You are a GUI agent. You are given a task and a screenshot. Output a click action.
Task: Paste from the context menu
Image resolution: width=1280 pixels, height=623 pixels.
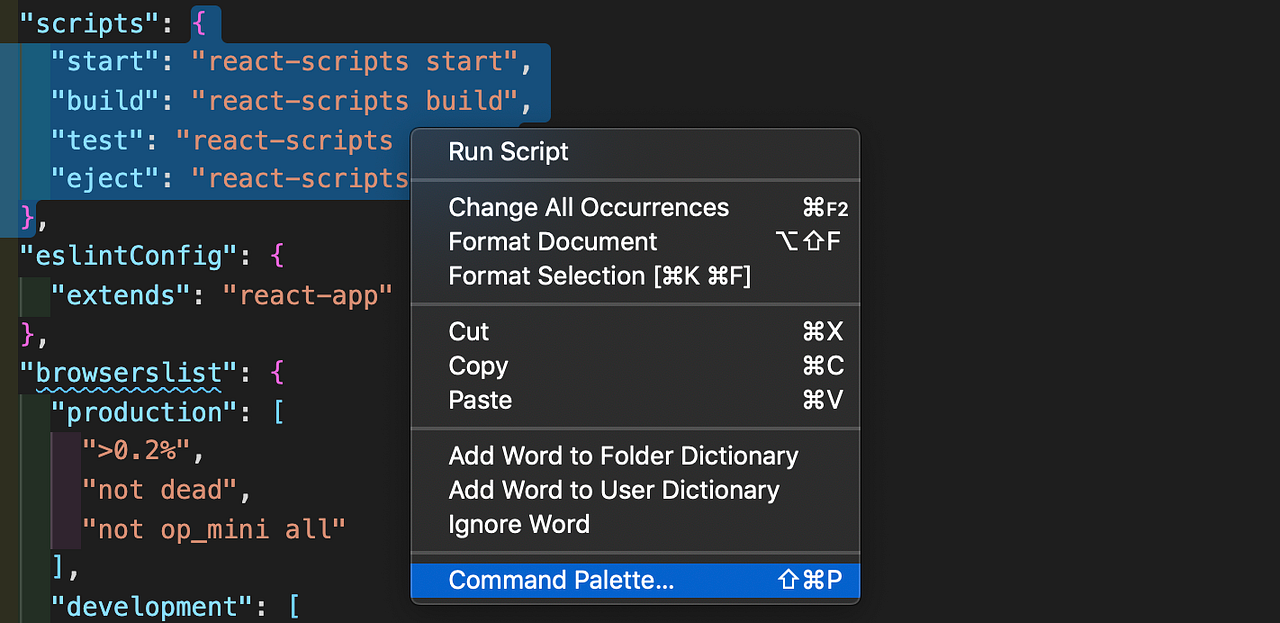click(x=480, y=400)
